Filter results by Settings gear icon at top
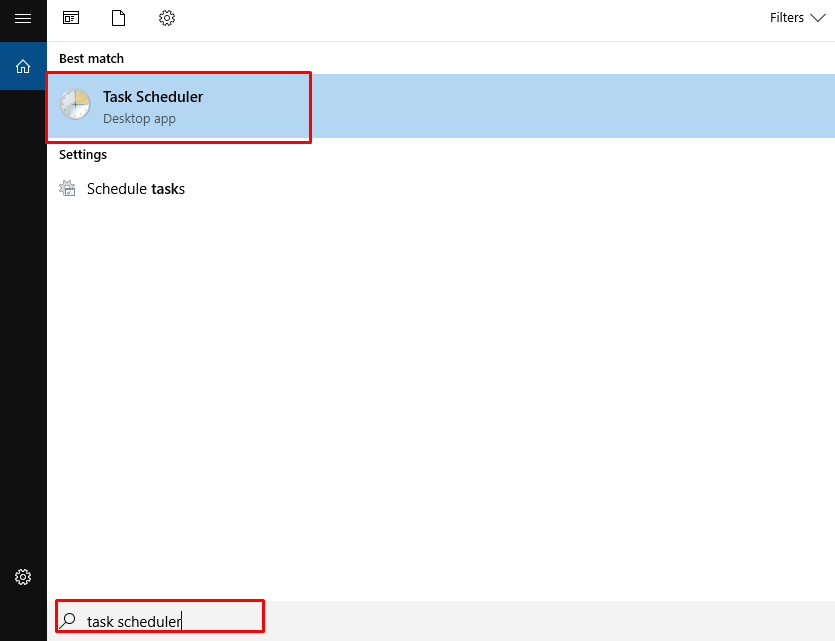Viewport: 835px width, 641px height. [167, 18]
